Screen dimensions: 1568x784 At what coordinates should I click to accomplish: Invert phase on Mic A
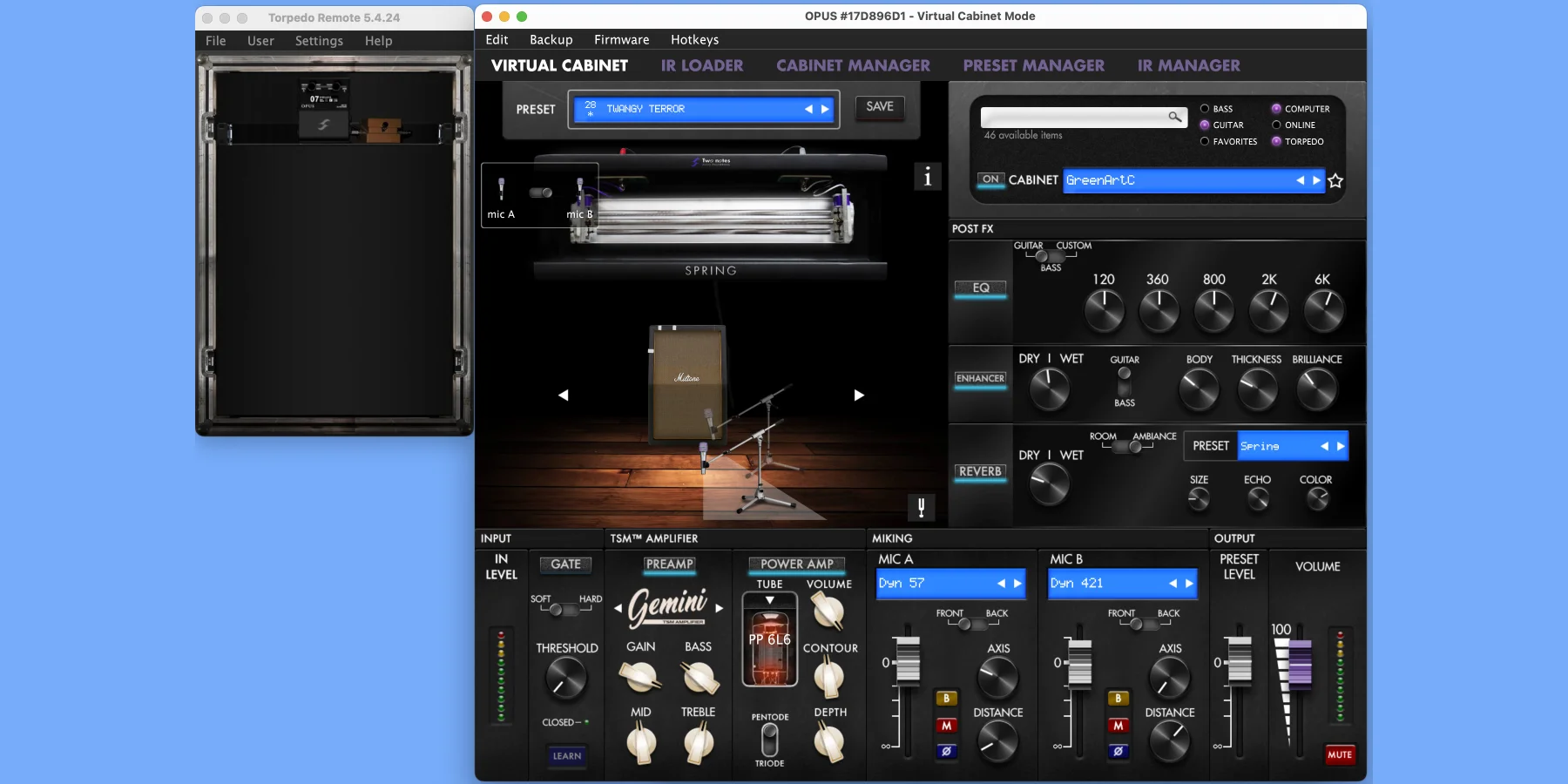click(946, 751)
